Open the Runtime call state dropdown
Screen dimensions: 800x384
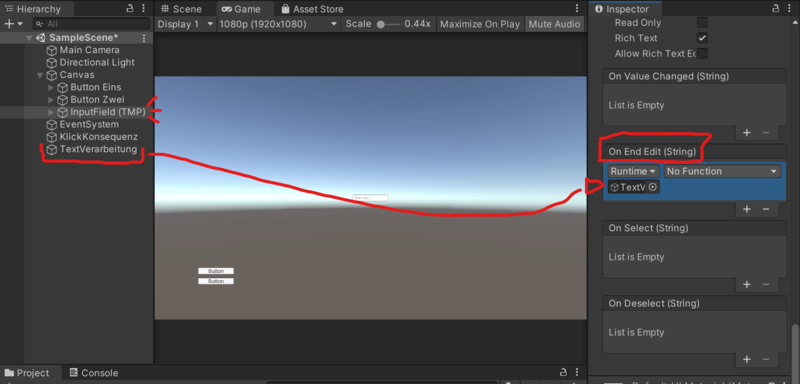click(x=634, y=171)
